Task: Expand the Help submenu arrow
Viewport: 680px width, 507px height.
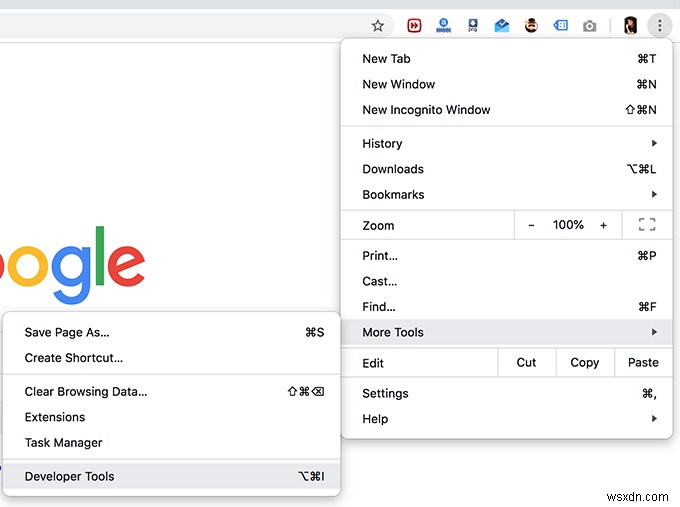Action: click(654, 419)
